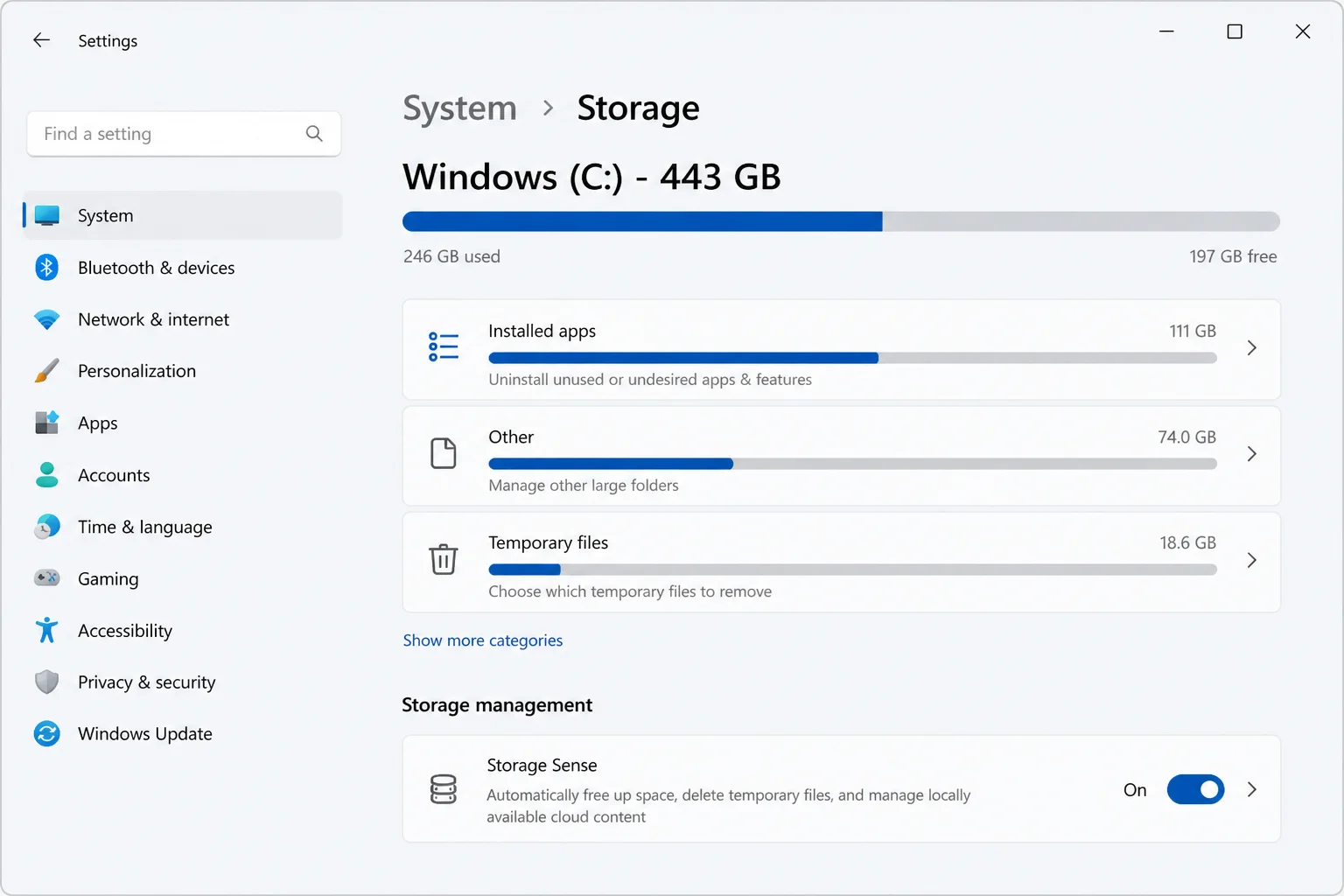The image size is (1344, 896).
Task: Go to Accessibility settings
Action: click(183, 630)
